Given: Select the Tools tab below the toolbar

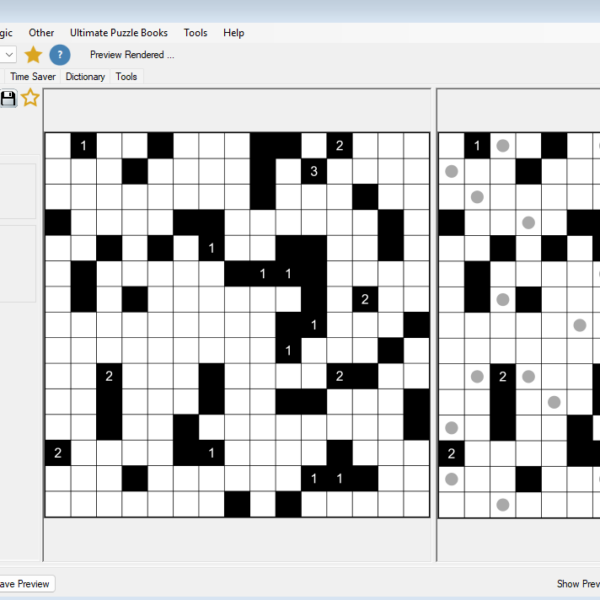Looking at the screenshot, I should pyautogui.click(x=126, y=76).
